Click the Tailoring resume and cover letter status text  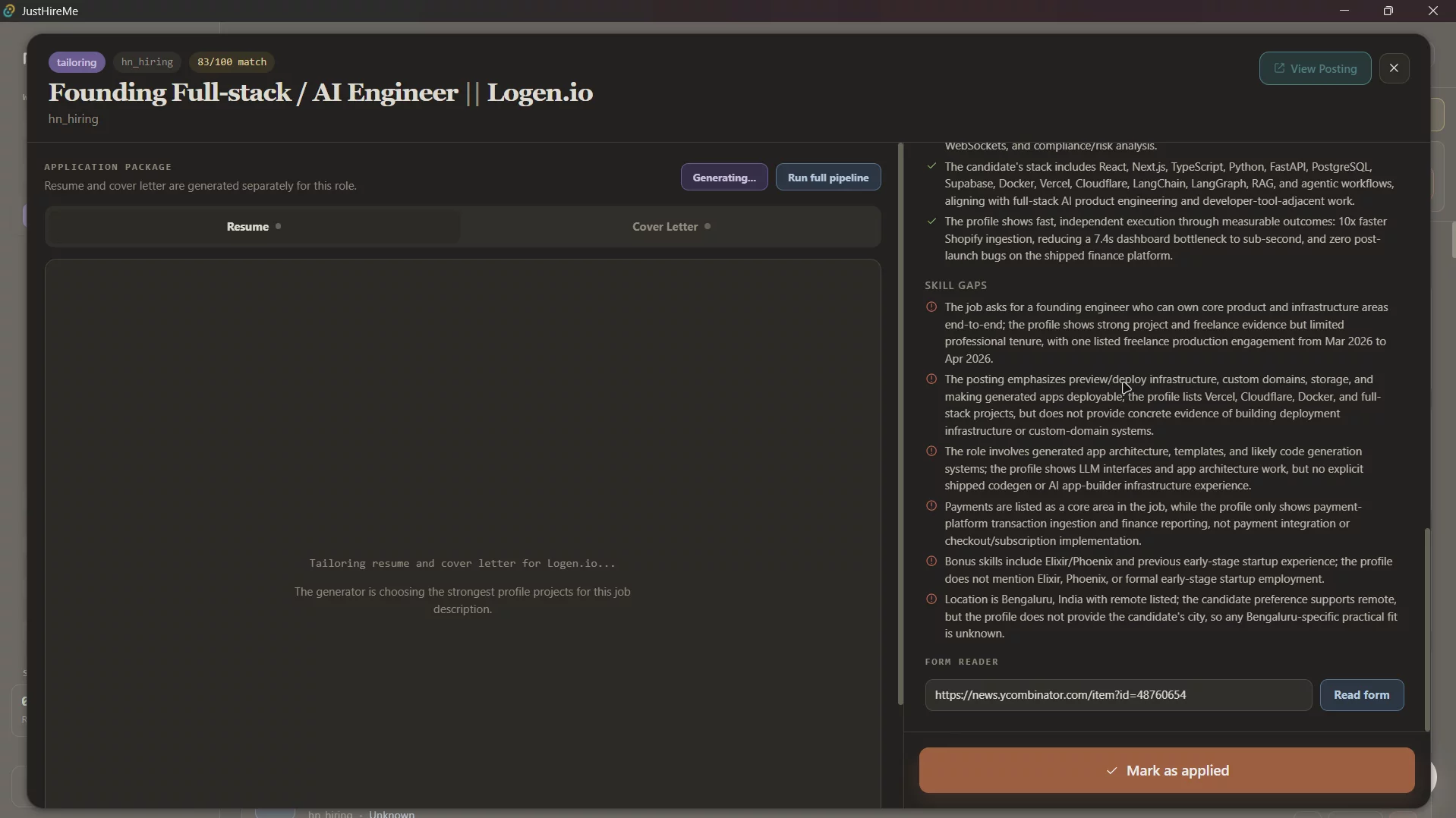click(x=462, y=565)
